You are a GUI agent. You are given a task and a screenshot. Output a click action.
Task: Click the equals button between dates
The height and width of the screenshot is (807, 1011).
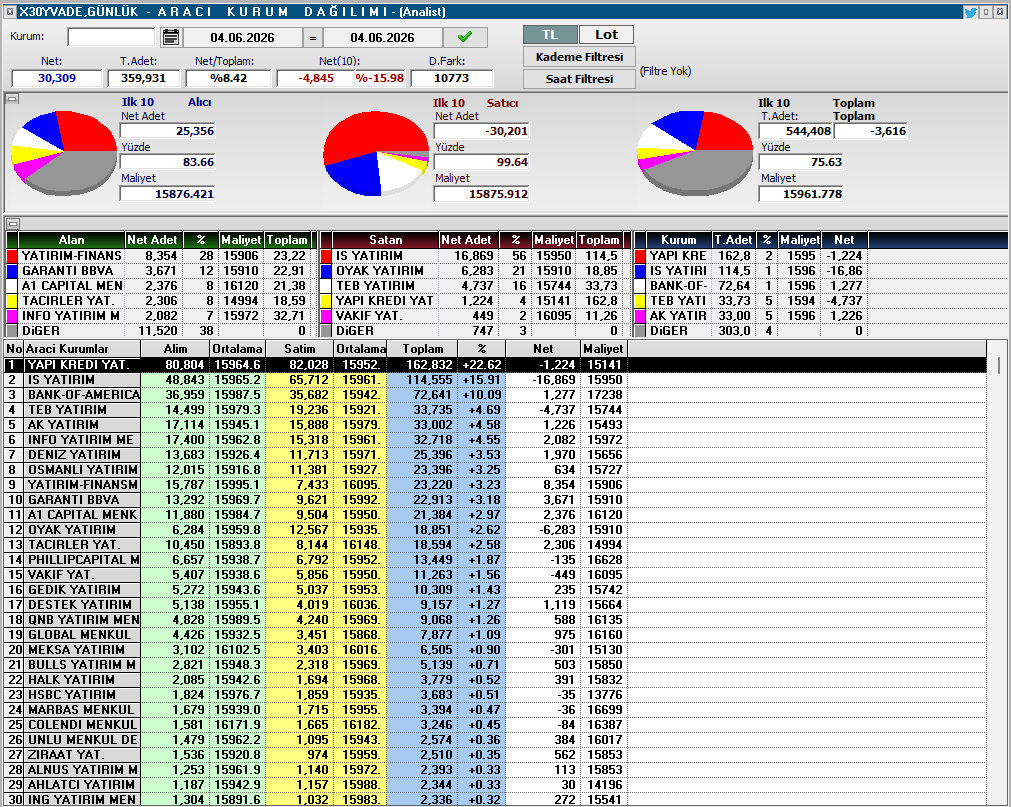point(313,37)
